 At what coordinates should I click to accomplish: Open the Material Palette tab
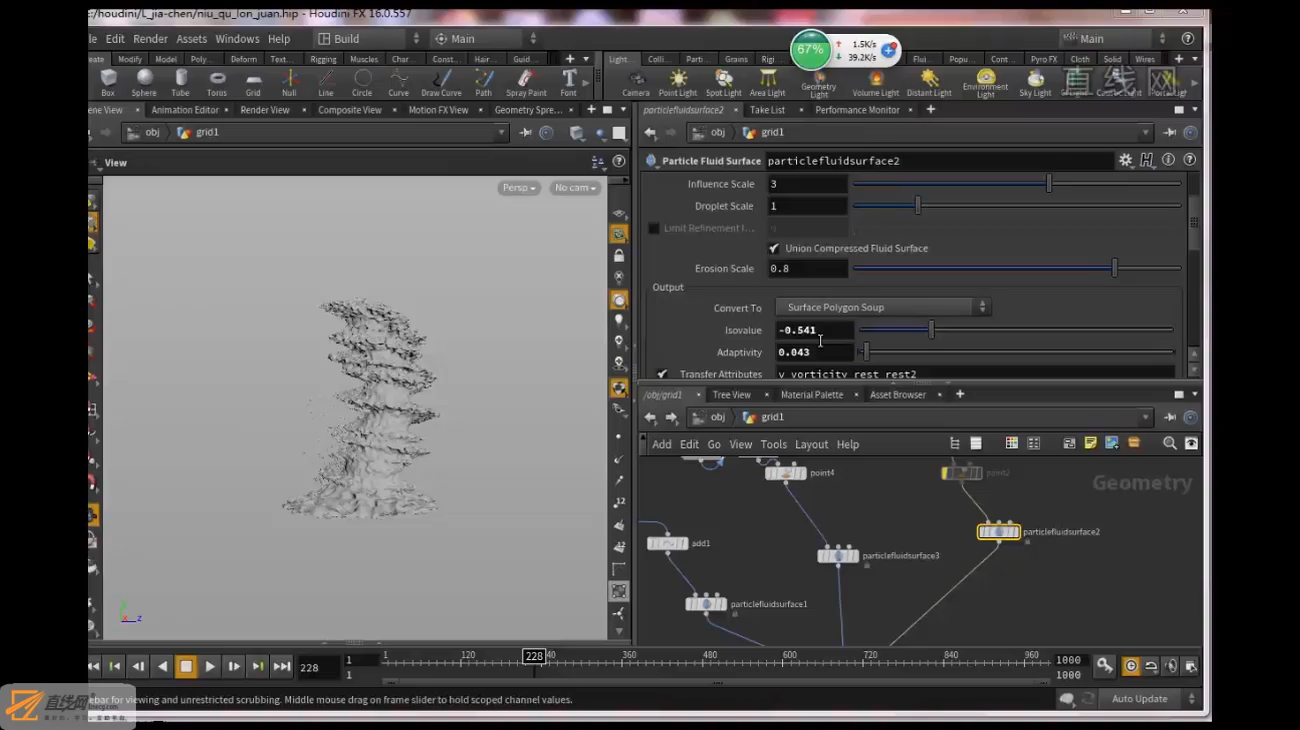click(812, 395)
